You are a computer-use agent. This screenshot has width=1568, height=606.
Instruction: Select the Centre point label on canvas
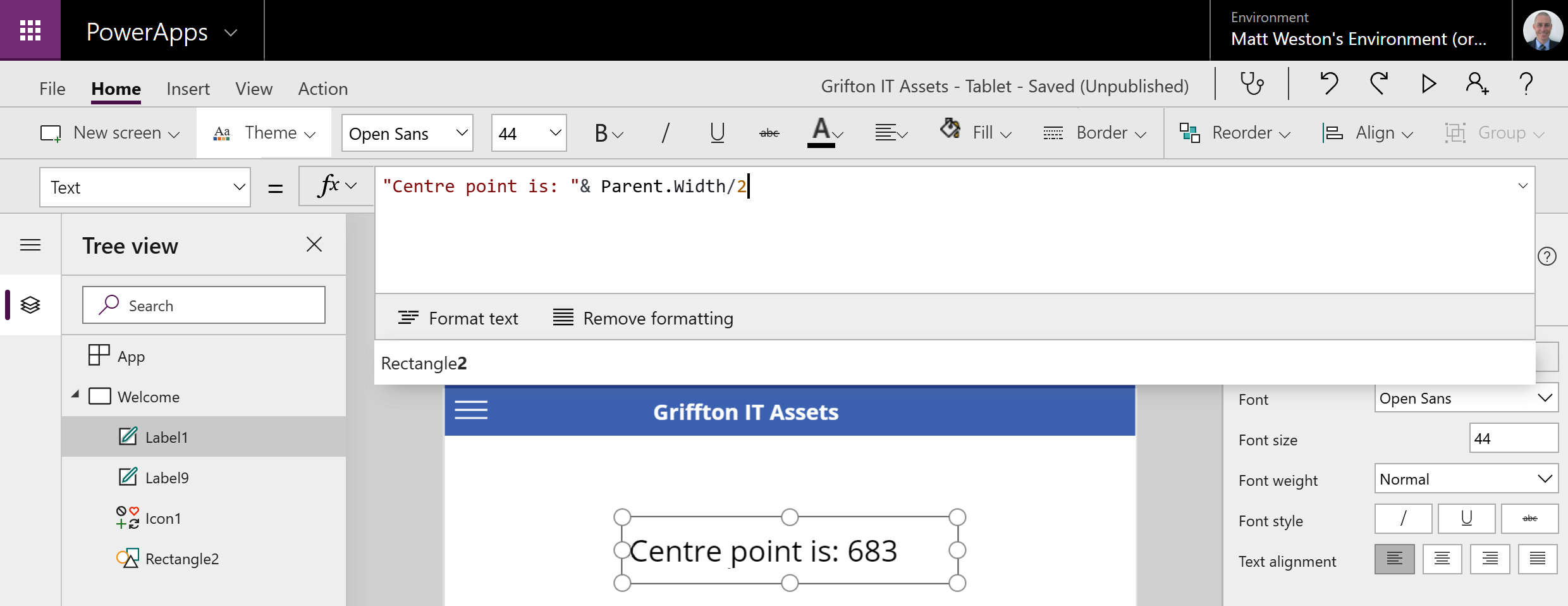coord(790,550)
